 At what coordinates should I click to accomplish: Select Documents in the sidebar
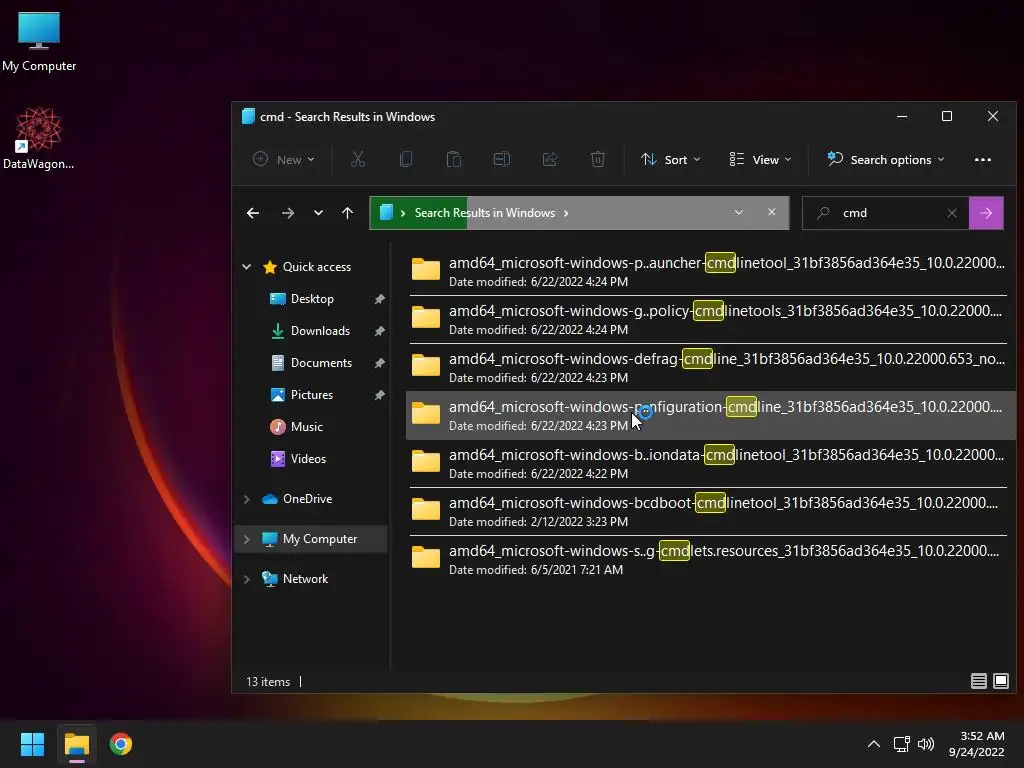point(321,363)
